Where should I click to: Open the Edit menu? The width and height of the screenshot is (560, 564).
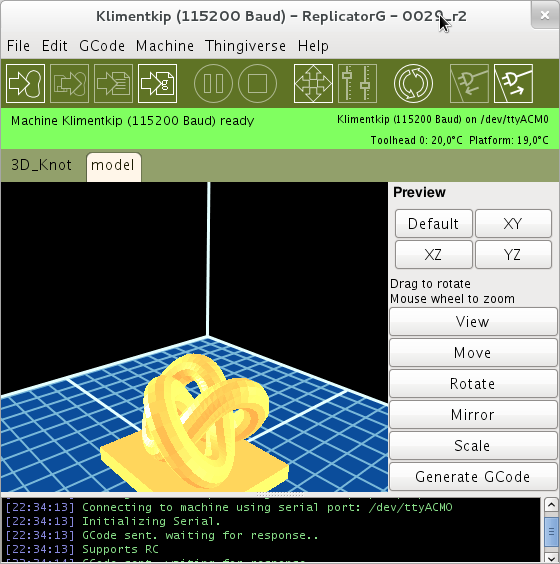pos(55,46)
